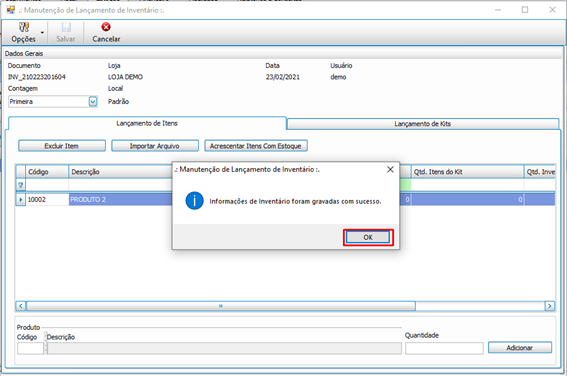Select the PRODUTO 2 description cell
This screenshot has height=376, width=567.
tap(120, 200)
